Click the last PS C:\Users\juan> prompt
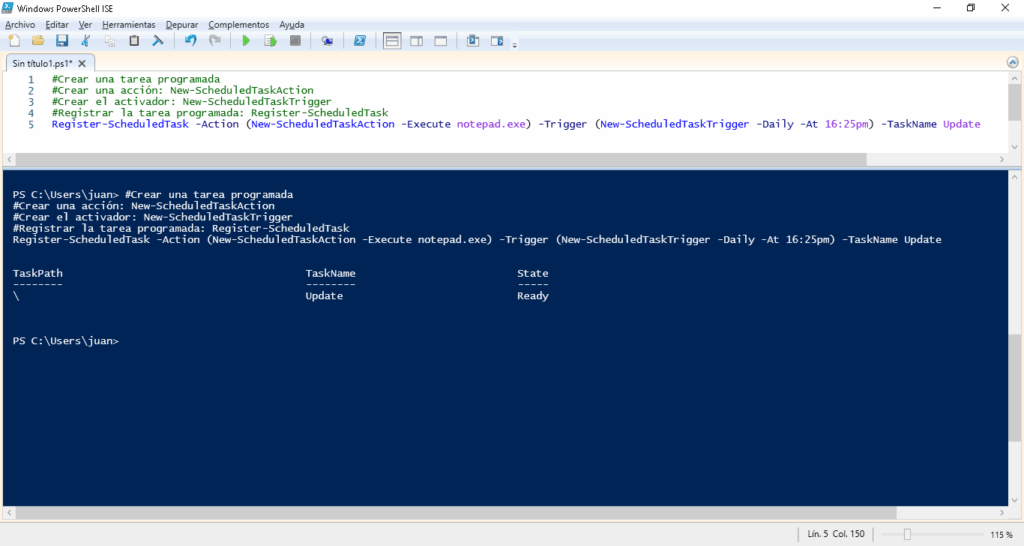 pyautogui.click(x=66, y=341)
